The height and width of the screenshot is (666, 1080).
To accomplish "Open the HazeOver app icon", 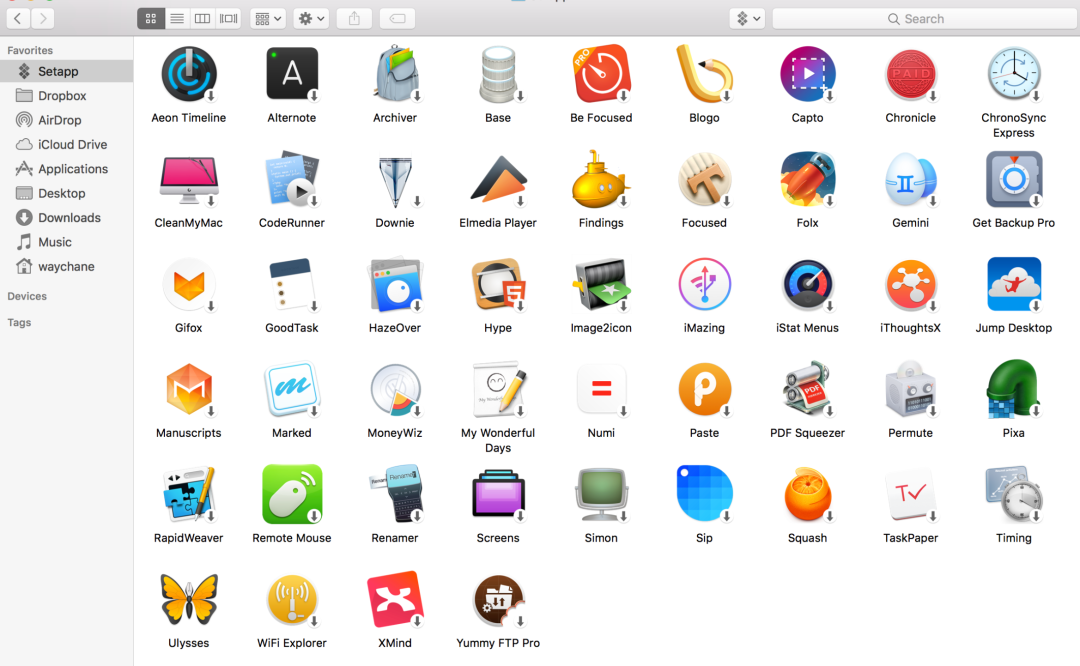I will coord(395,284).
